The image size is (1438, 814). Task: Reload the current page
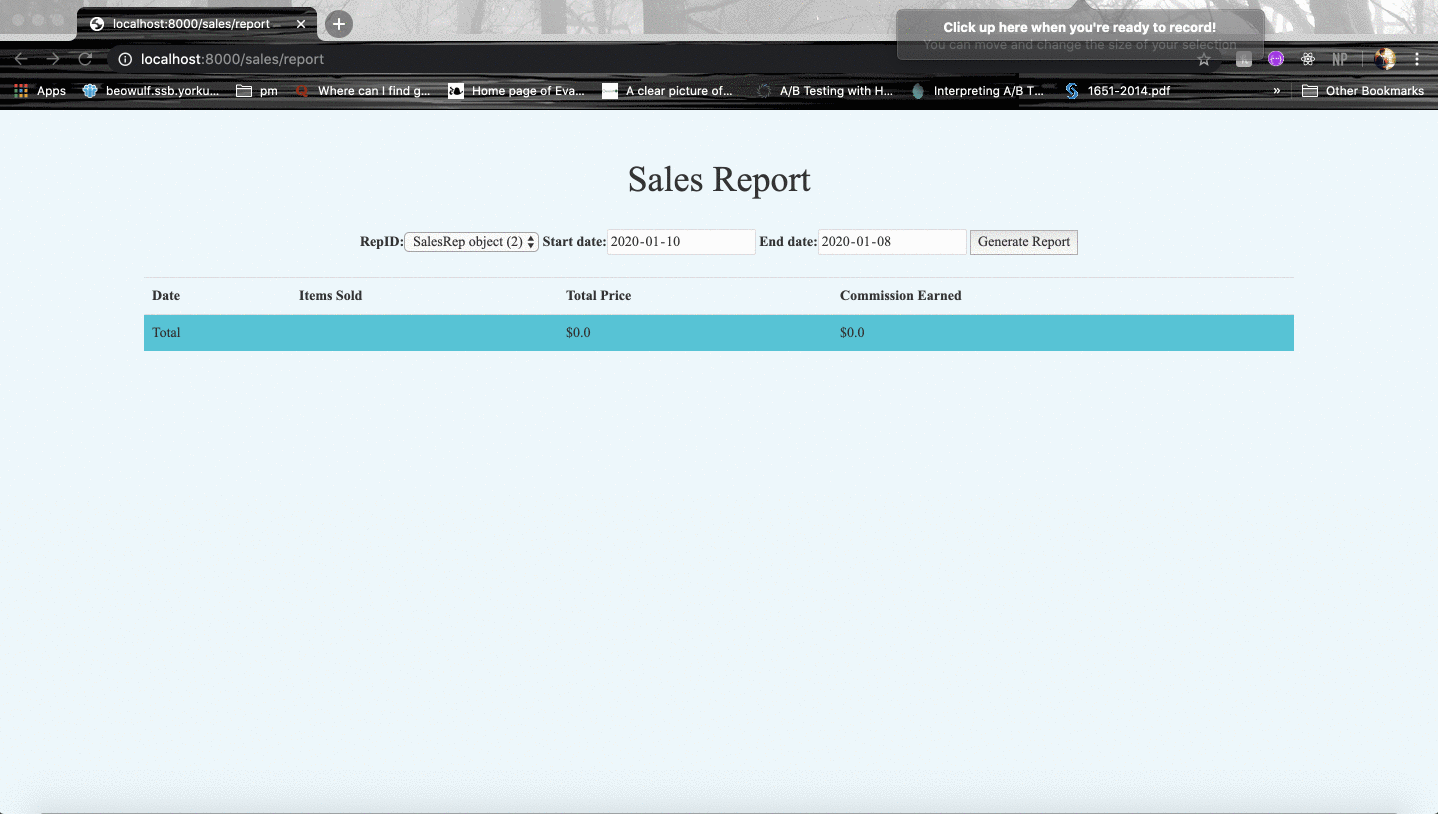click(x=85, y=59)
